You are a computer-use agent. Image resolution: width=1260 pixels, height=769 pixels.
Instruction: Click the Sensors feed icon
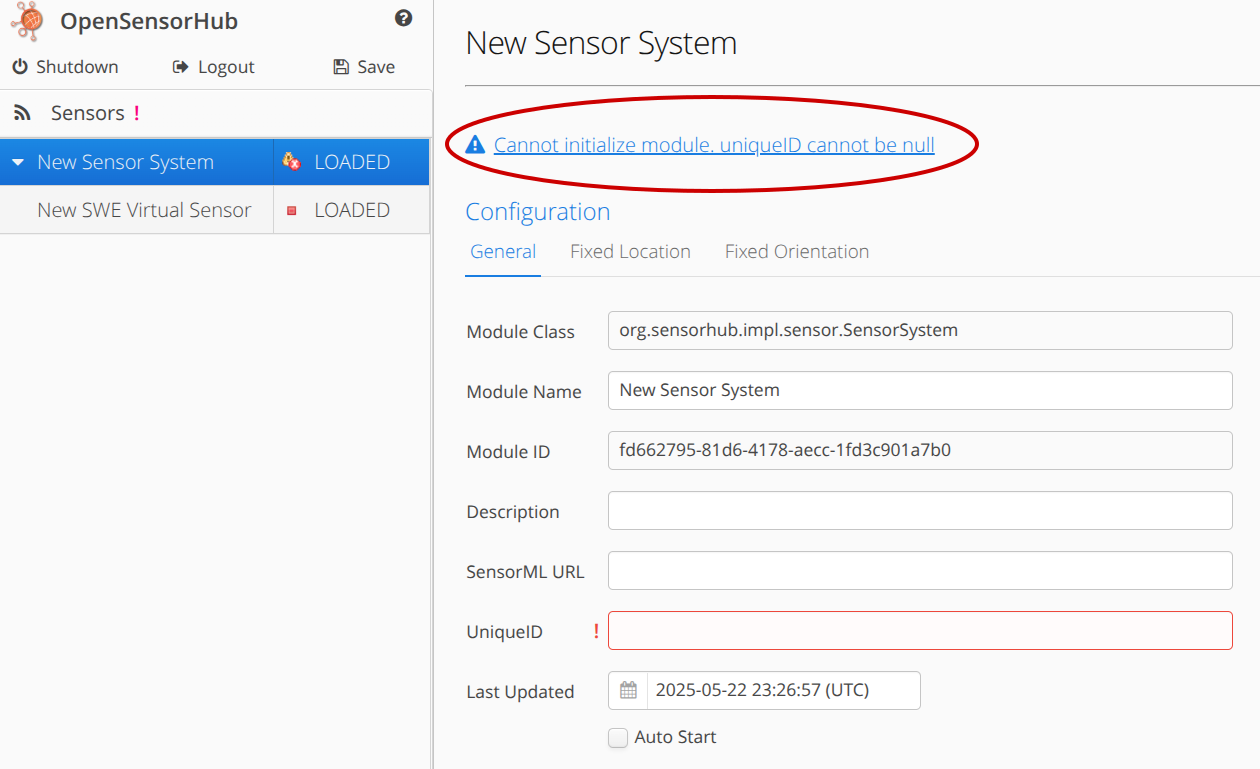(23, 113)
